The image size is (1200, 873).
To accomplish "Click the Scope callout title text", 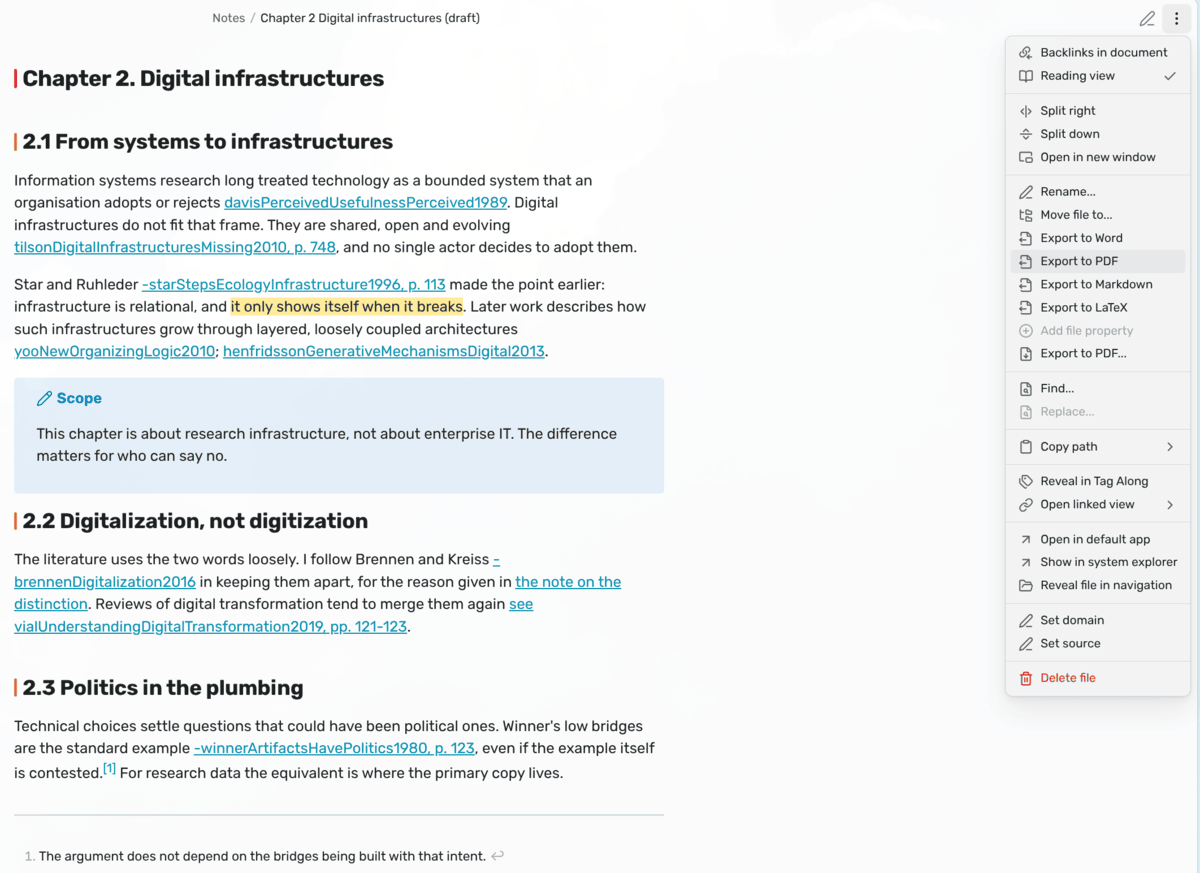I will click(79, 398).
